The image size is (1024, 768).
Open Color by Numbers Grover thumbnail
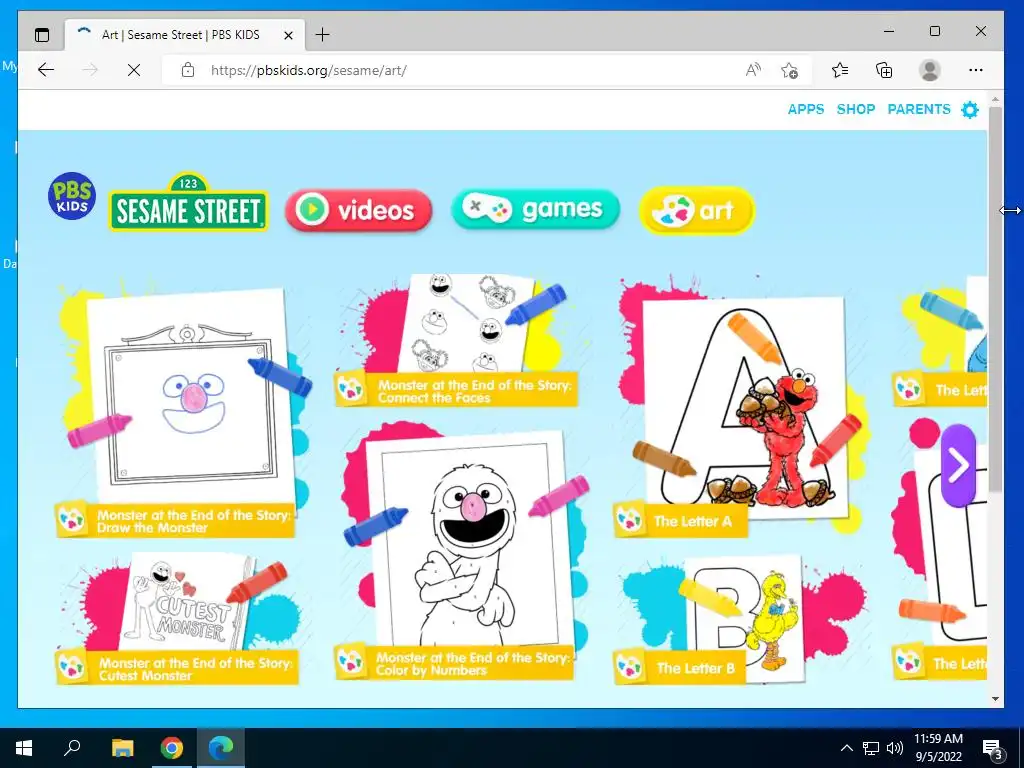[468, 541]
